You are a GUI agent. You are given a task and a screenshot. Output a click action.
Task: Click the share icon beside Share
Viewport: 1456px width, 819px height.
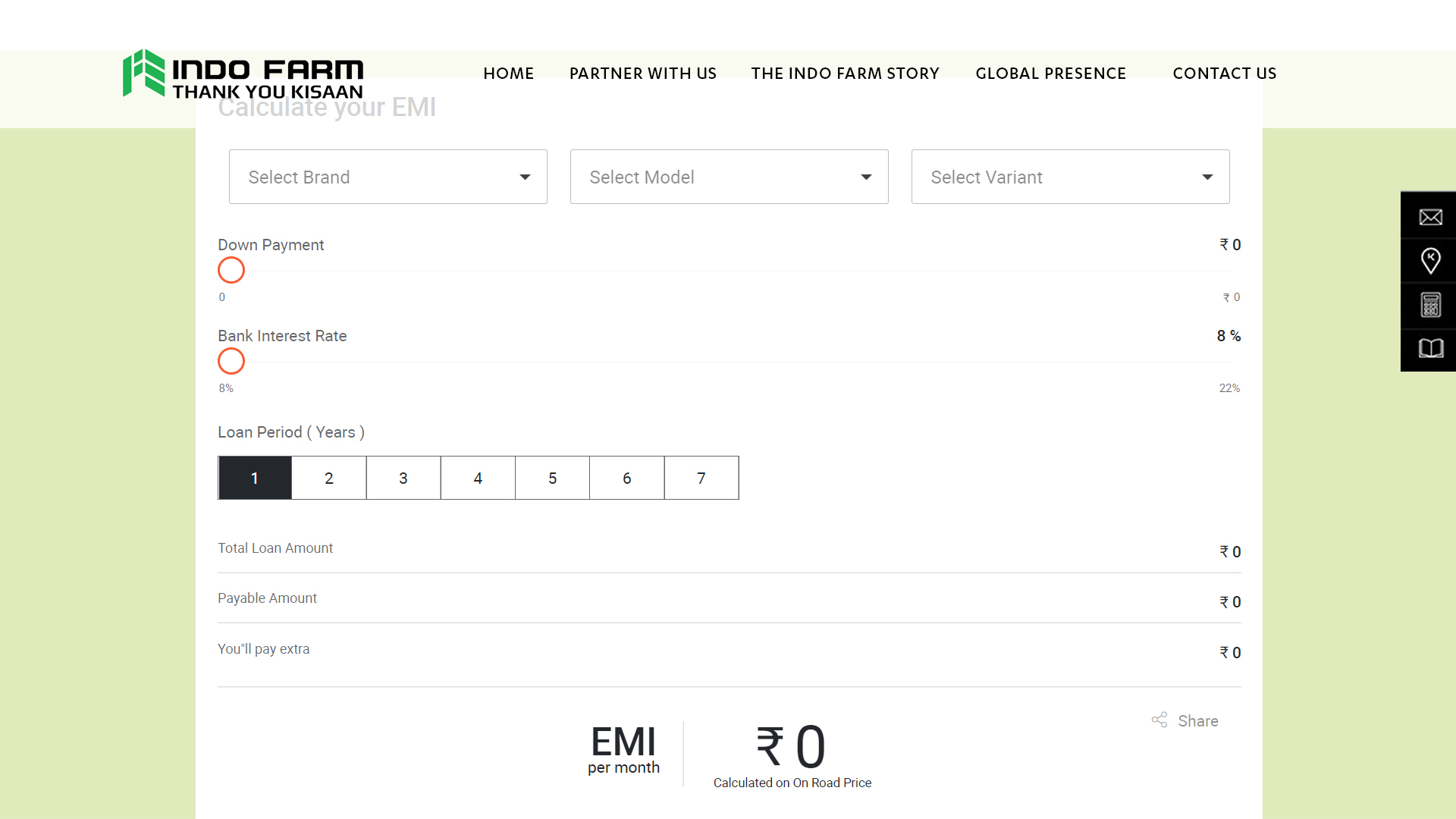pos(1159,720)
